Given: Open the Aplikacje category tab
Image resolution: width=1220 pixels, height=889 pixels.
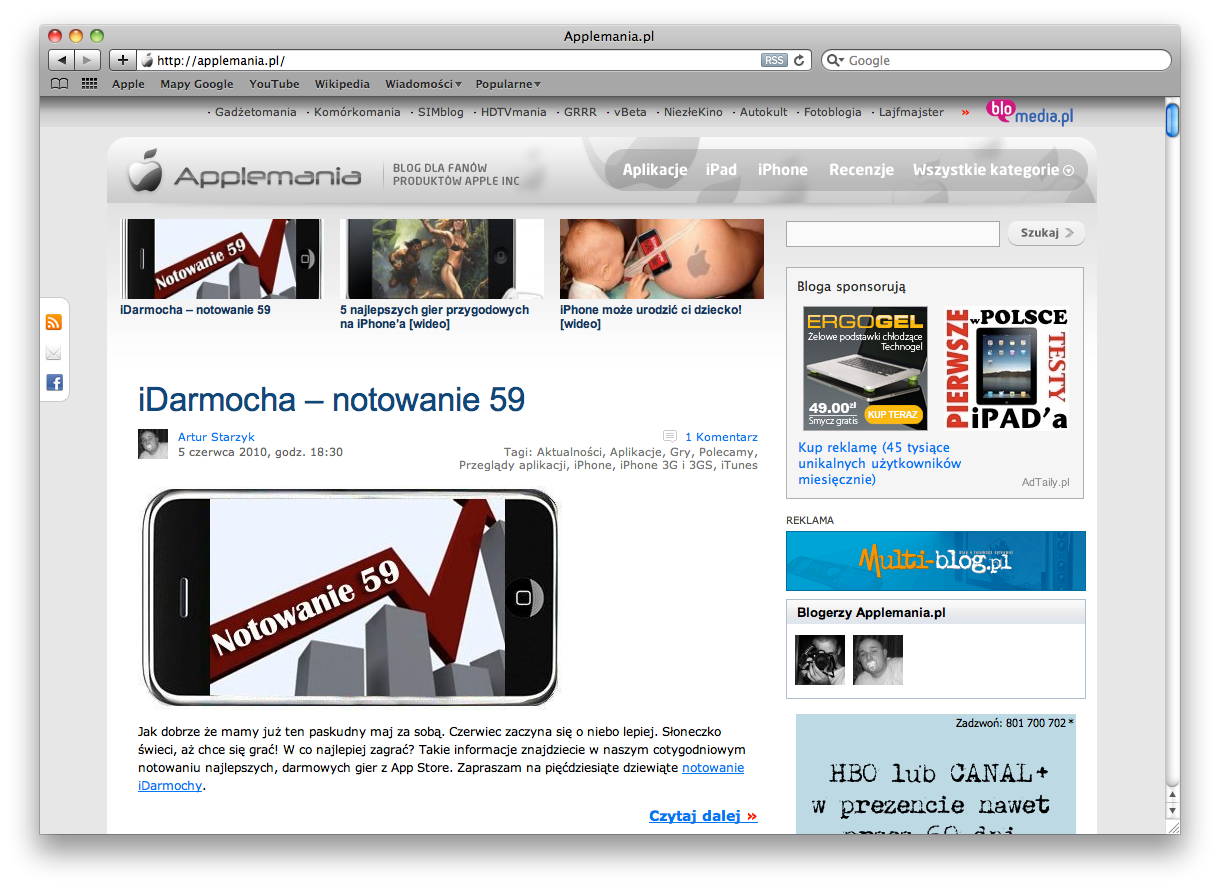Looking at the screenshot, I should click(x=655, y=170).
